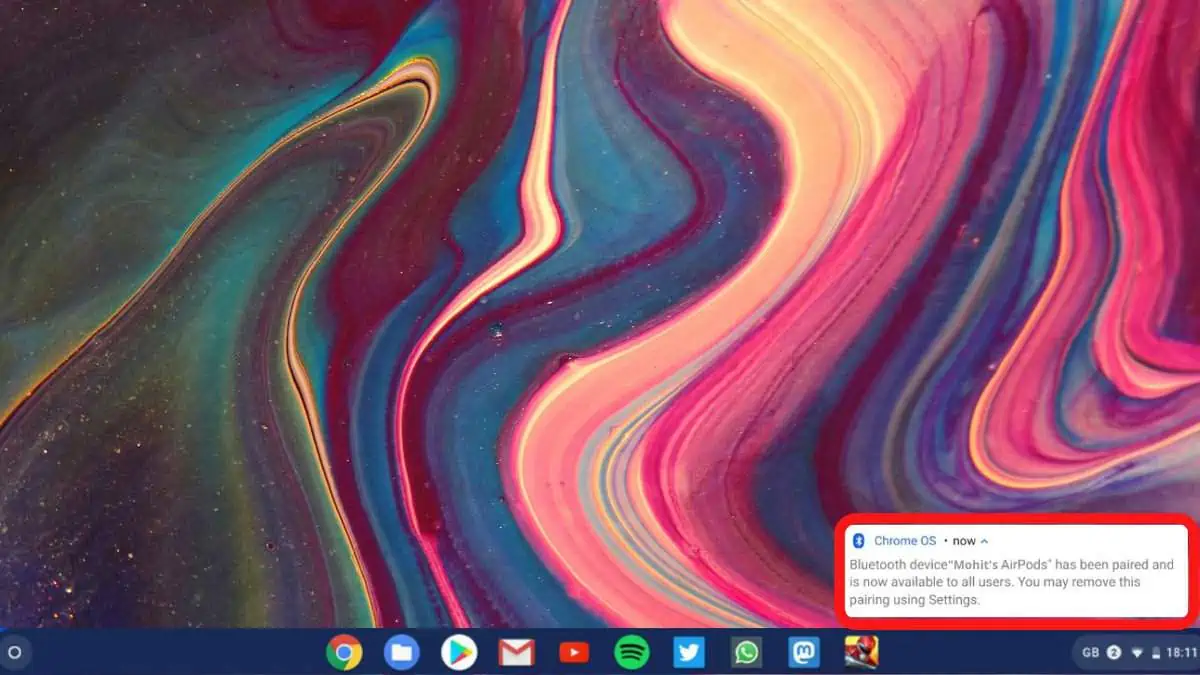
Task: Open Twitter app
Action: pyautogui.click(x=689, y=653)
